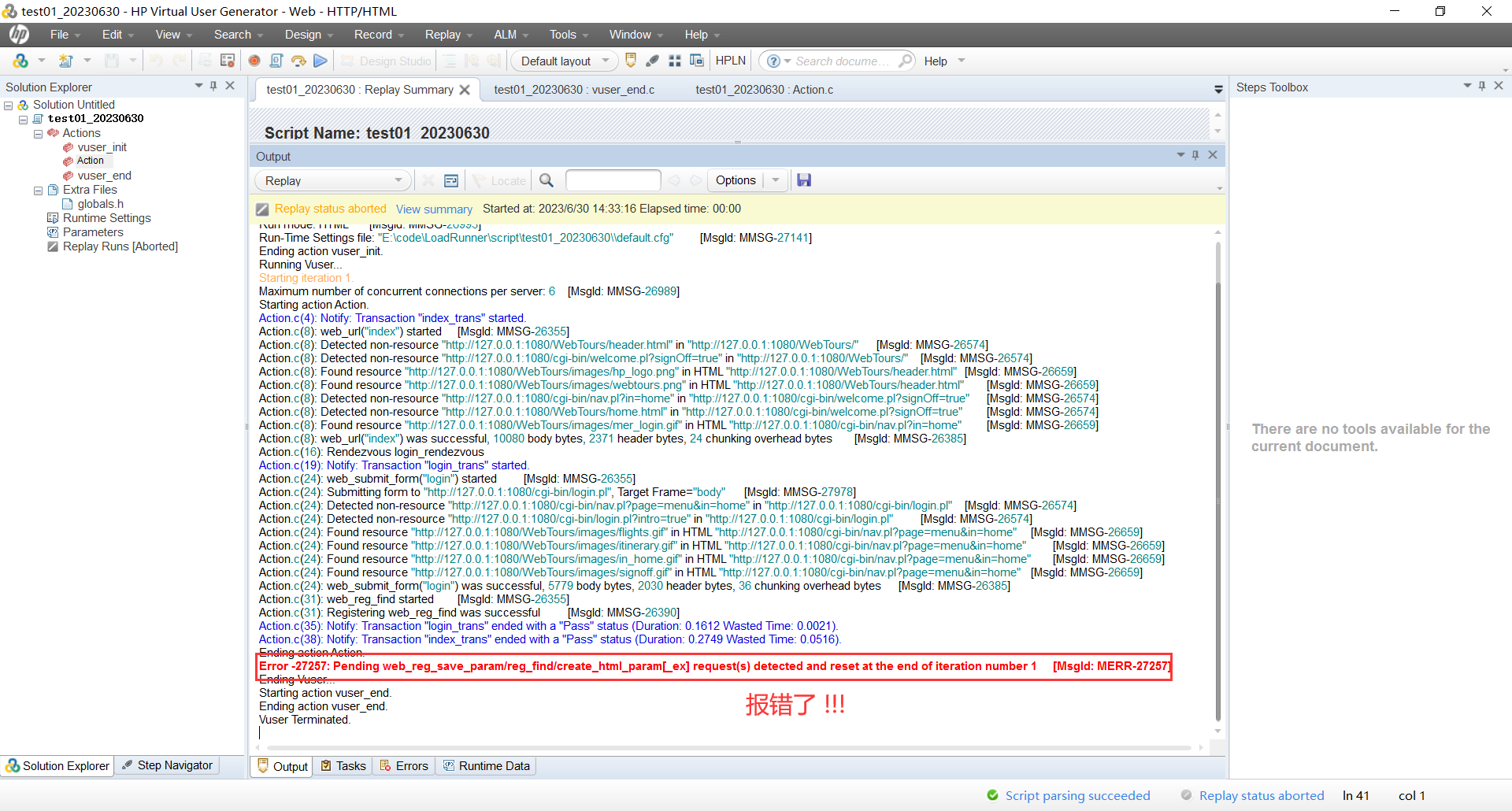Open the Tools menu

tap(569, 35)
